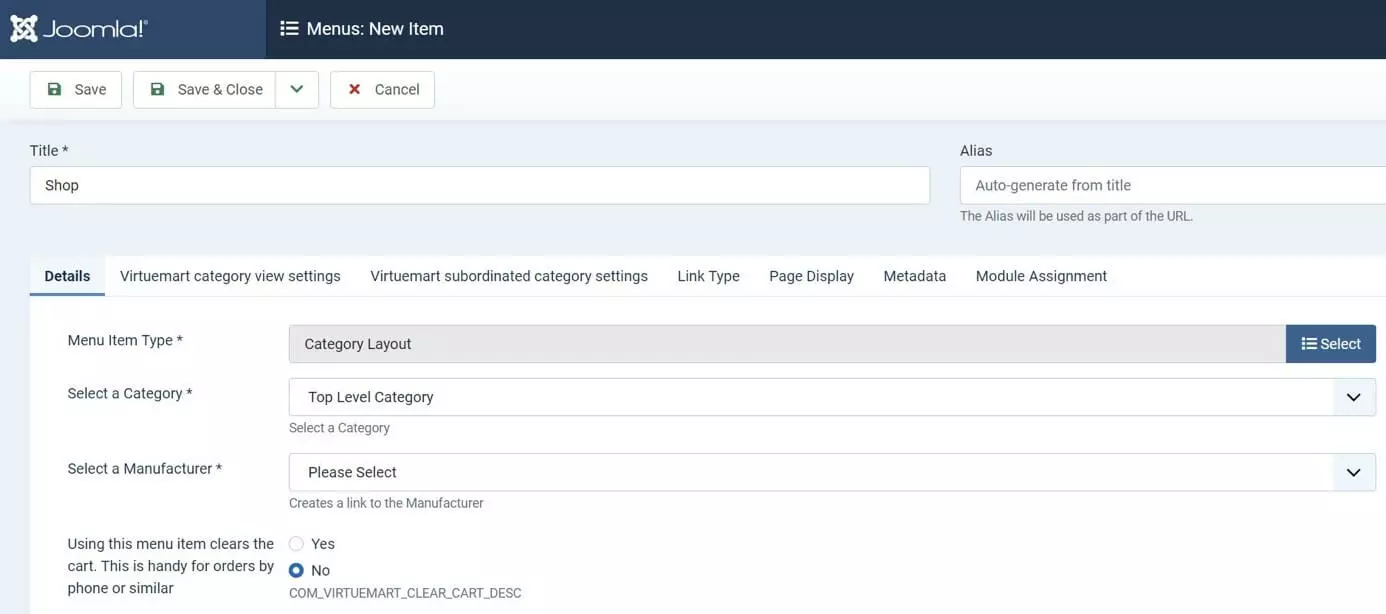Viewport: 1386px width, 614px height.
Task: Click the Save button
Action: pyautogui.click(x=76, y=89)
